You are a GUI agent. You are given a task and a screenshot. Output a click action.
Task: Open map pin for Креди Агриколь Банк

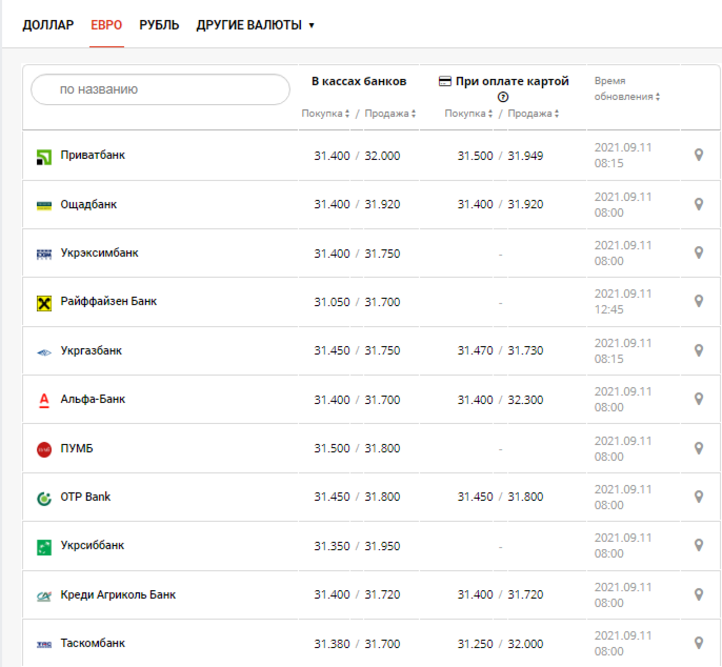coord(699,594)
